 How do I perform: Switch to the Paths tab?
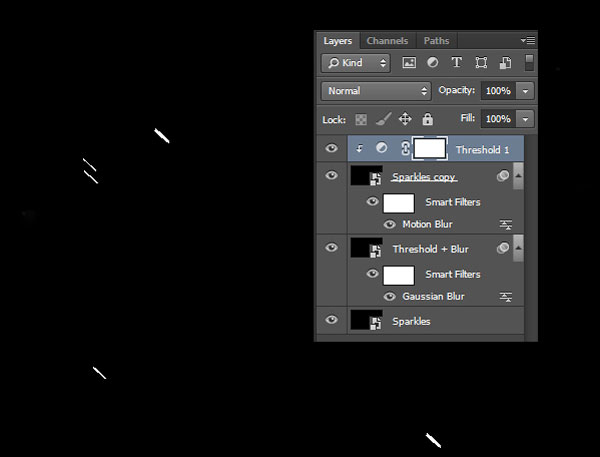[x=436, y=41]
